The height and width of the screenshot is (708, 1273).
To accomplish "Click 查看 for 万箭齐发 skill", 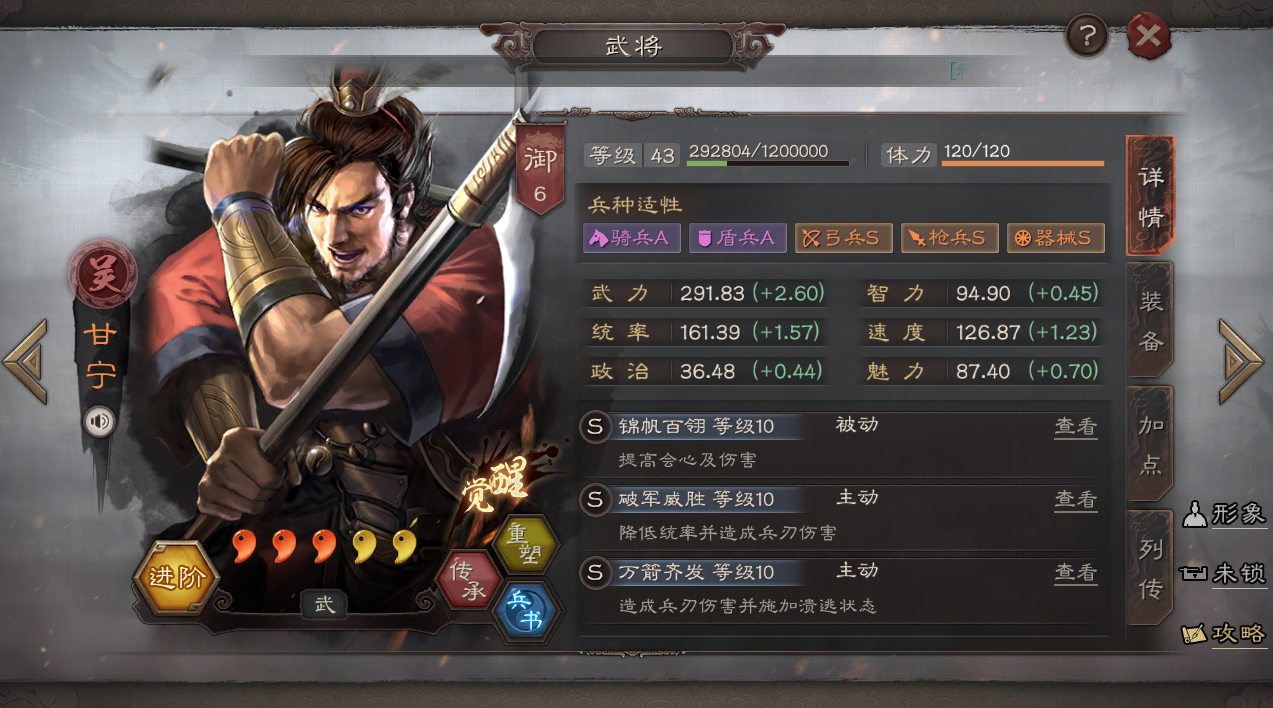I will click(x=1076, y=572).
